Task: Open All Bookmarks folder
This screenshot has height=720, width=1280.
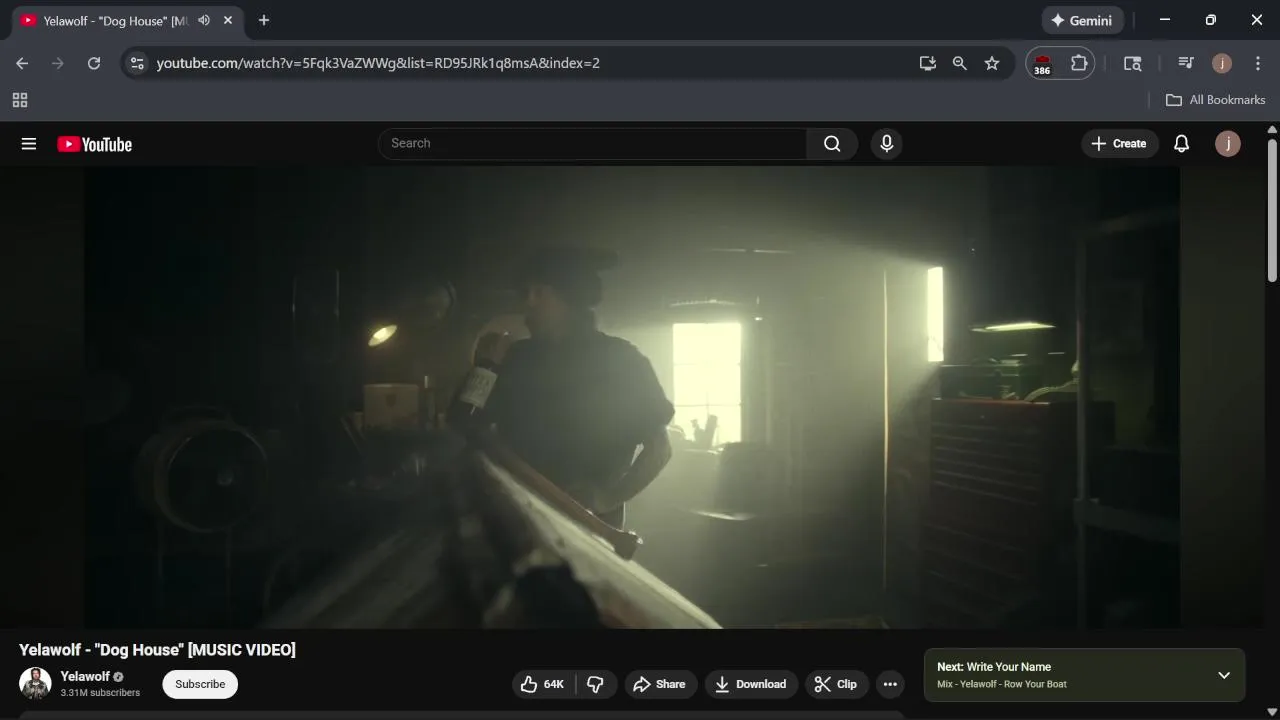Action: click(x=1216, y=100)
